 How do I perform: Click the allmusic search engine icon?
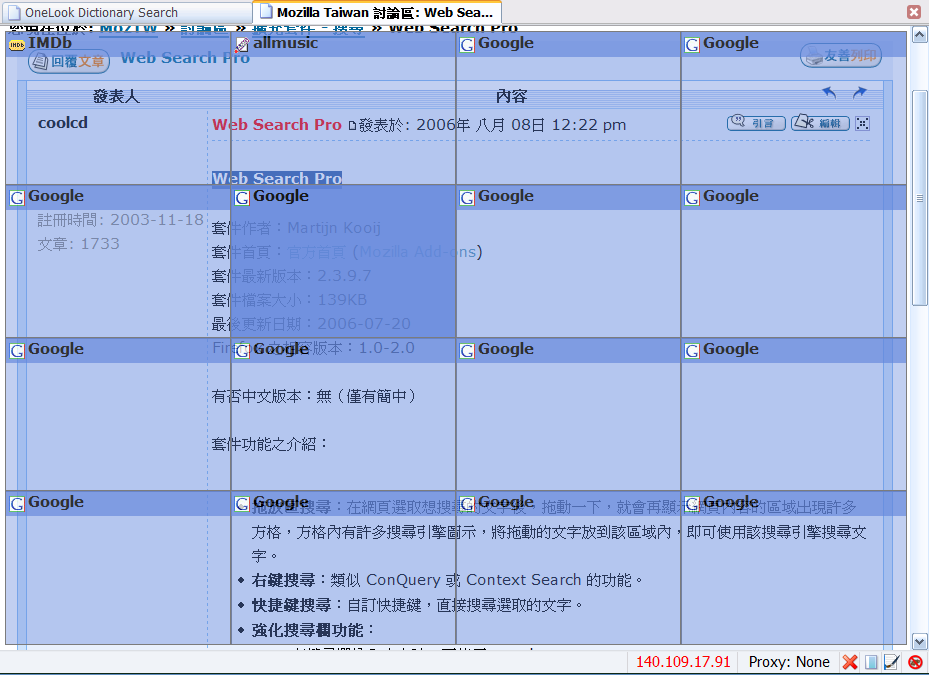point(241,45)
